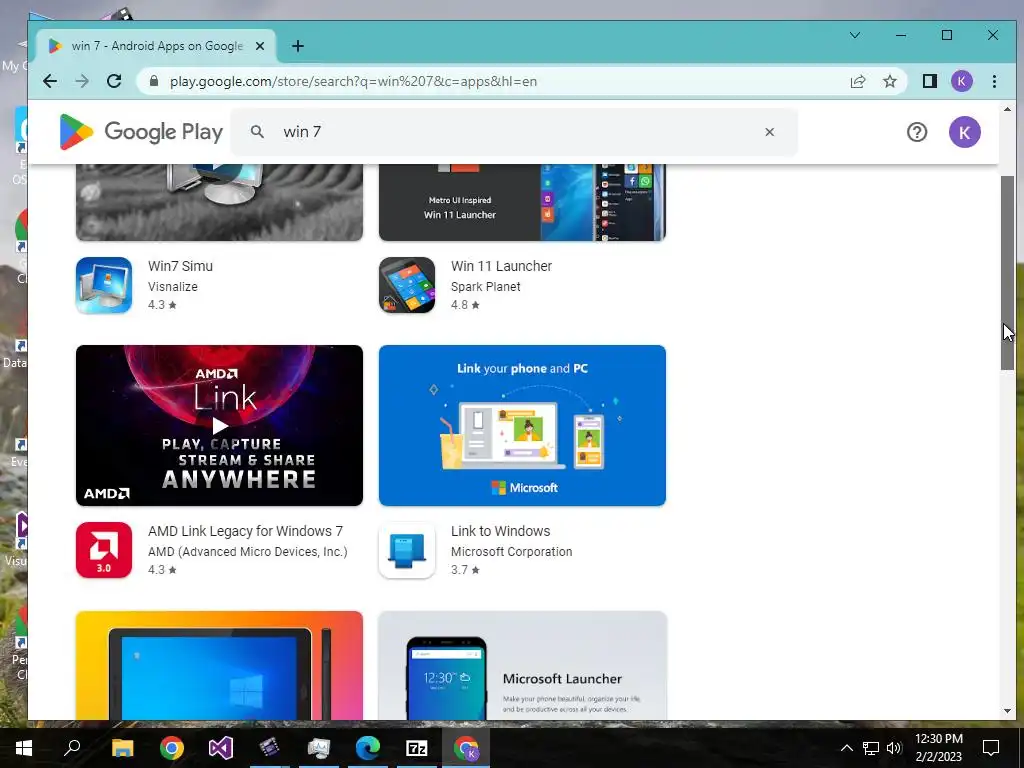Open Google Play help center
Screen dimensions: 1024x768
[x=917, y=132]
